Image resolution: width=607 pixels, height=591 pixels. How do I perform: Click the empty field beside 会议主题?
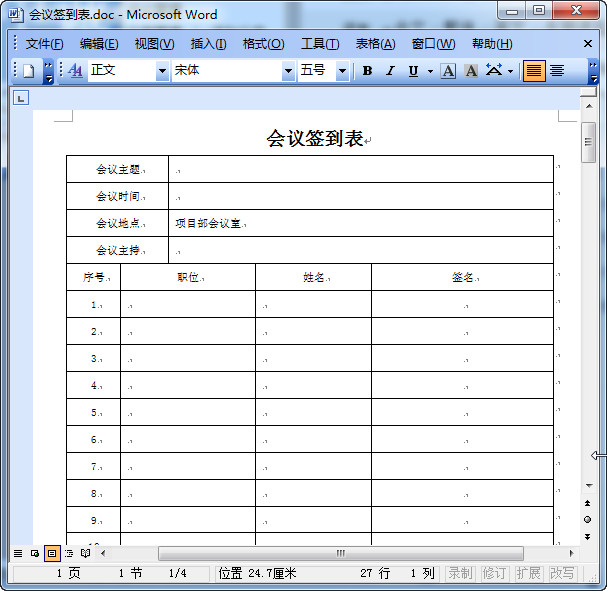tap(361, 169)
